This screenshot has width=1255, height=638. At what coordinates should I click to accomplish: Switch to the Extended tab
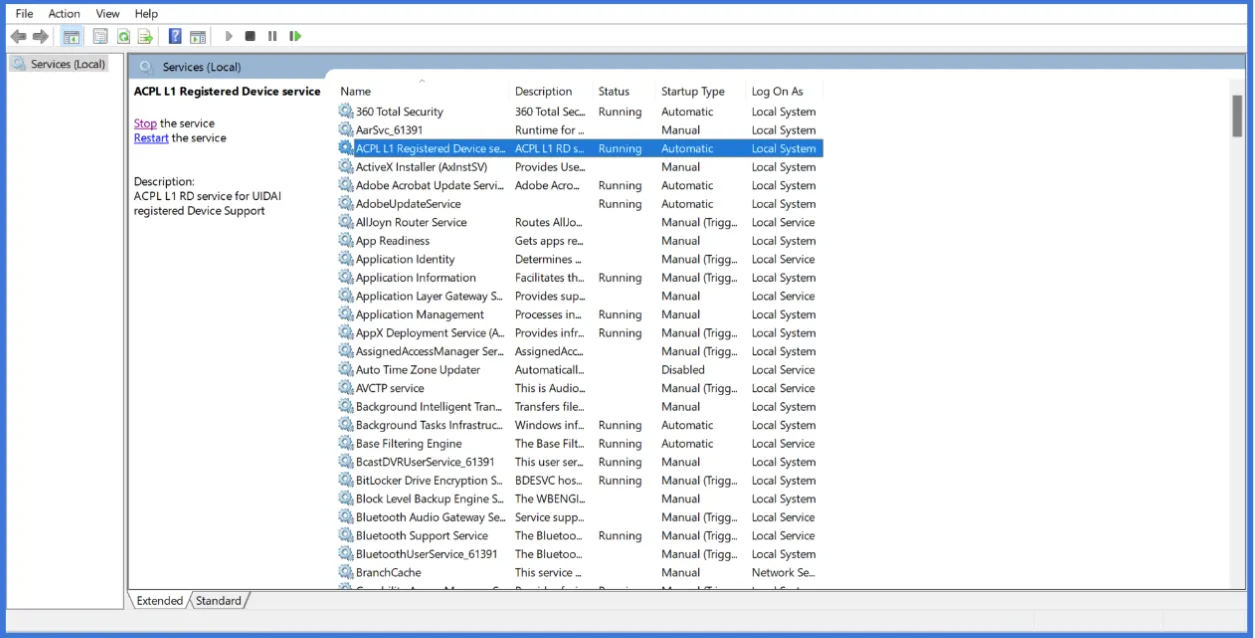click(x=160, y=601)
